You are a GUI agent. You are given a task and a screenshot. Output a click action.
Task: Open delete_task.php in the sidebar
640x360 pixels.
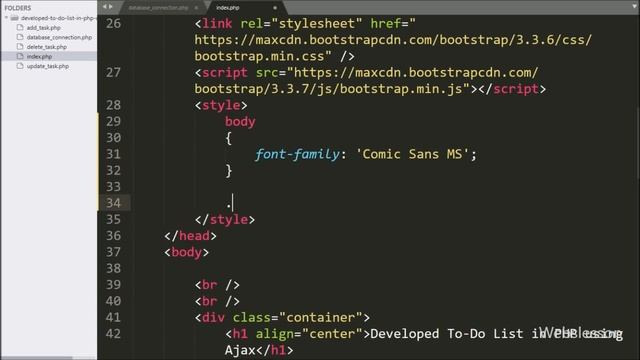[x=47, y=47]
